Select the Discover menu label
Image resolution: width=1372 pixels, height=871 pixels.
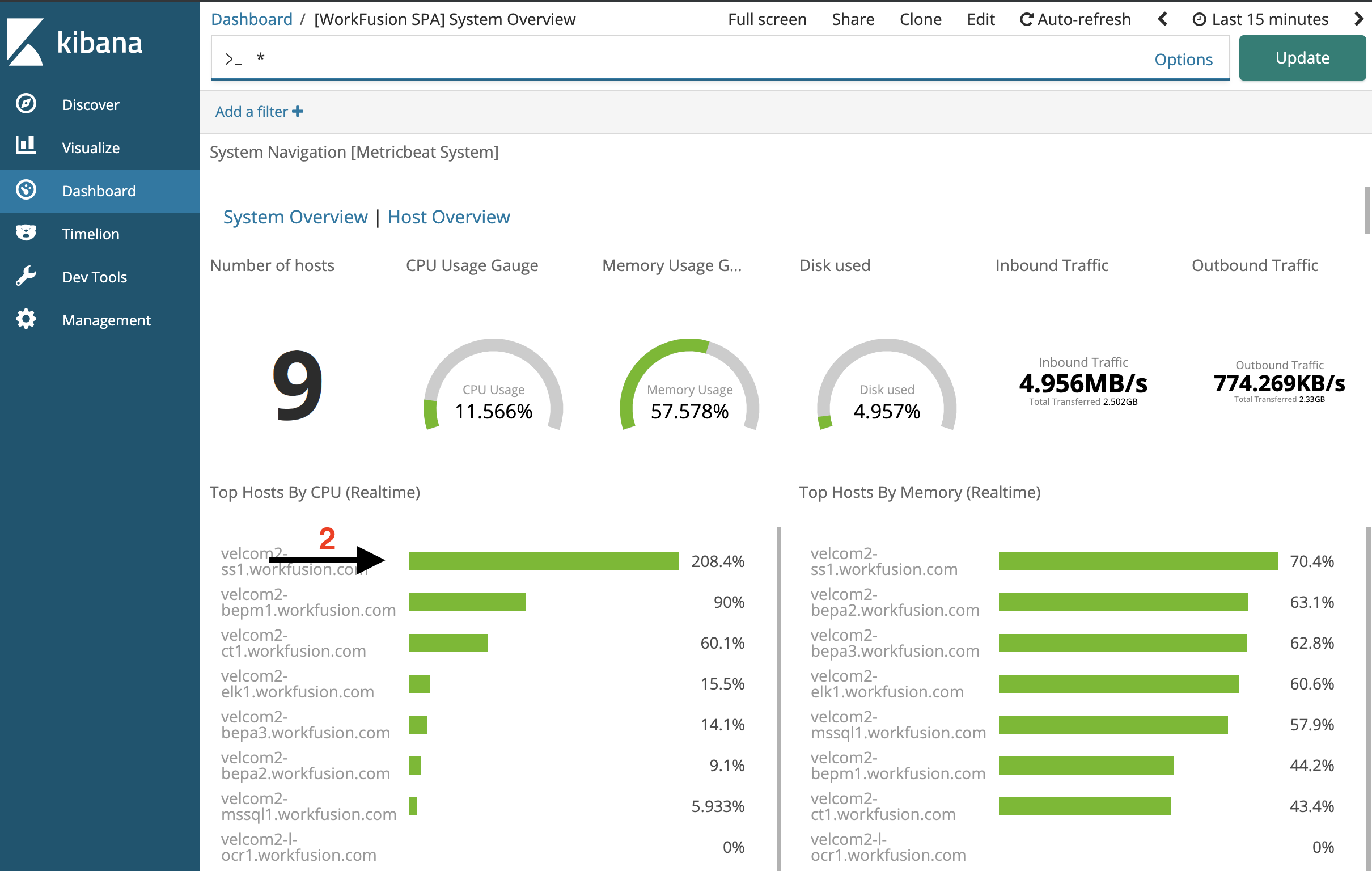pos(91,105)
